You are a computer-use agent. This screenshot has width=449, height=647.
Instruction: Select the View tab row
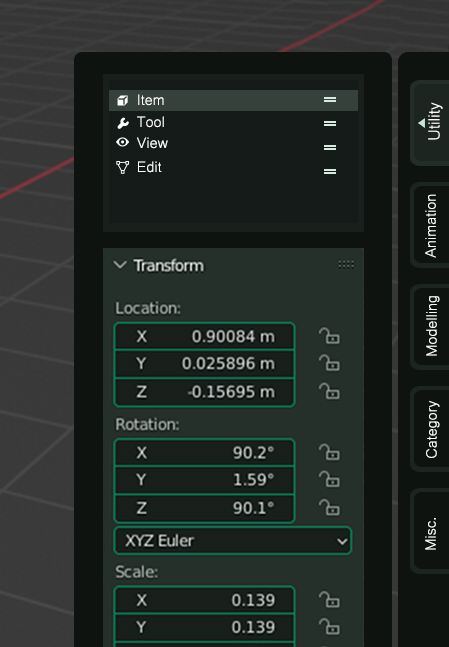coord(233,144)
